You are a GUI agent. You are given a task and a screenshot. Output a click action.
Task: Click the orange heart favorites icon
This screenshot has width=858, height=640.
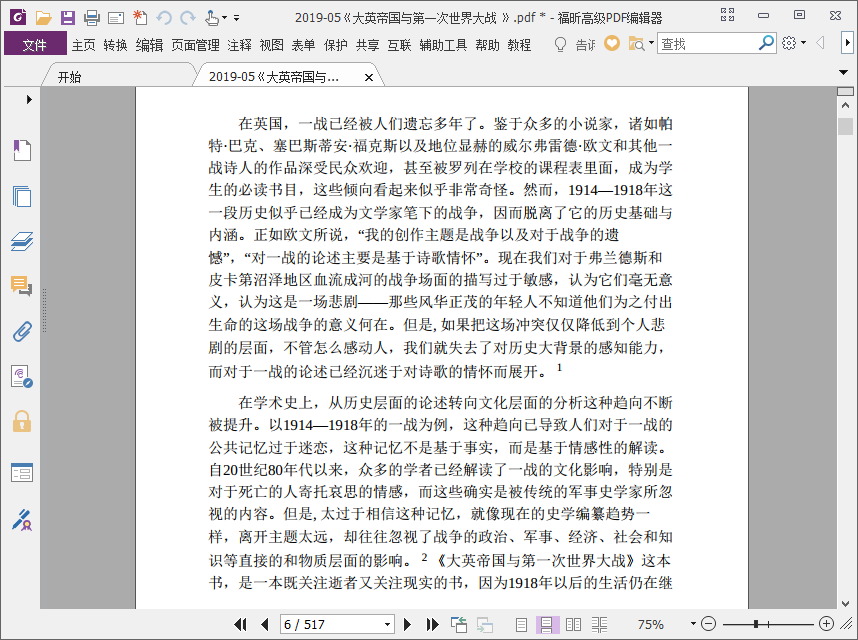tap(612, 43)
